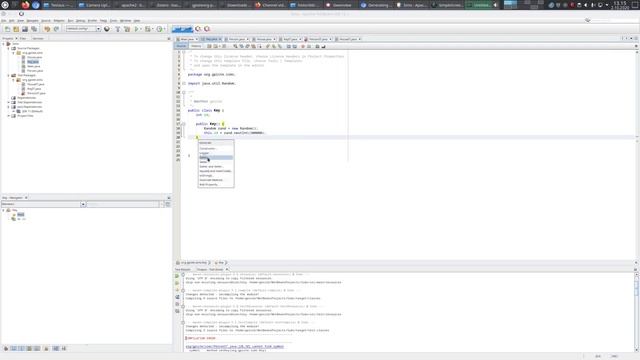Collapse the Key class node in Navigator
The height and width of the screenshot is (360, 640).
pyautogui.click(x=4, y=210)
